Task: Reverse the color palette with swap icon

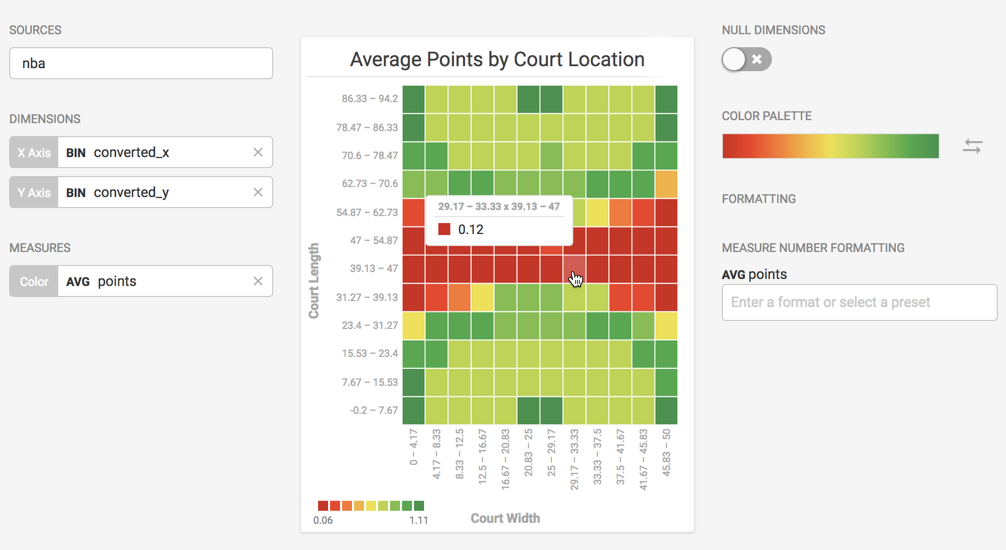Action: (972, 146)
